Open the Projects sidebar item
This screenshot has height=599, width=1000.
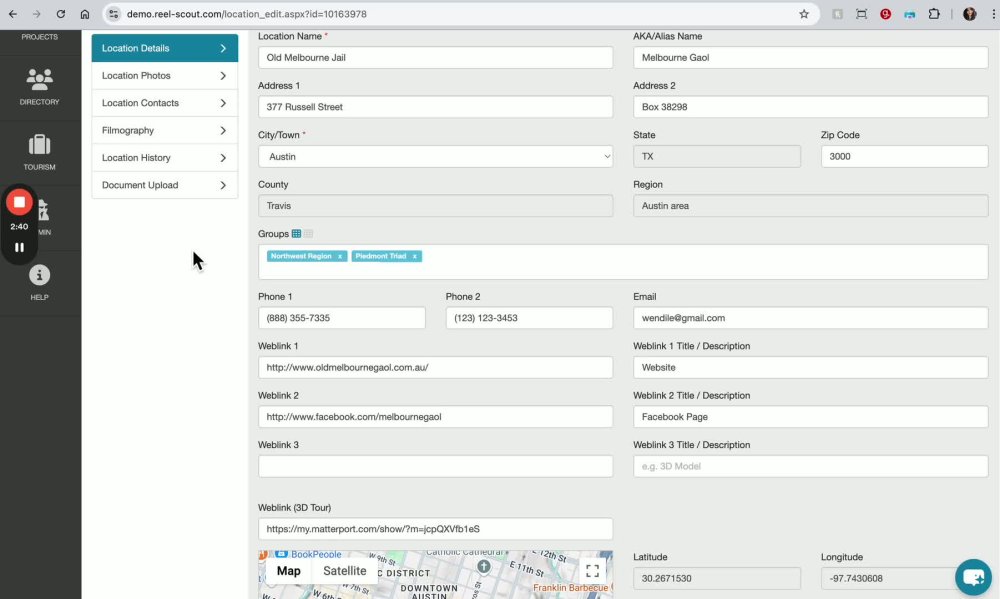(40, 37)
